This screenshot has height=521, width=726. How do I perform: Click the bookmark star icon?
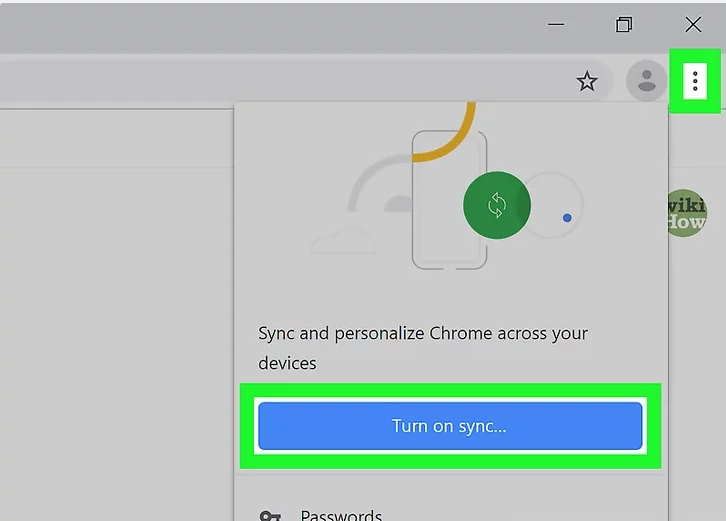click(587, 82)
